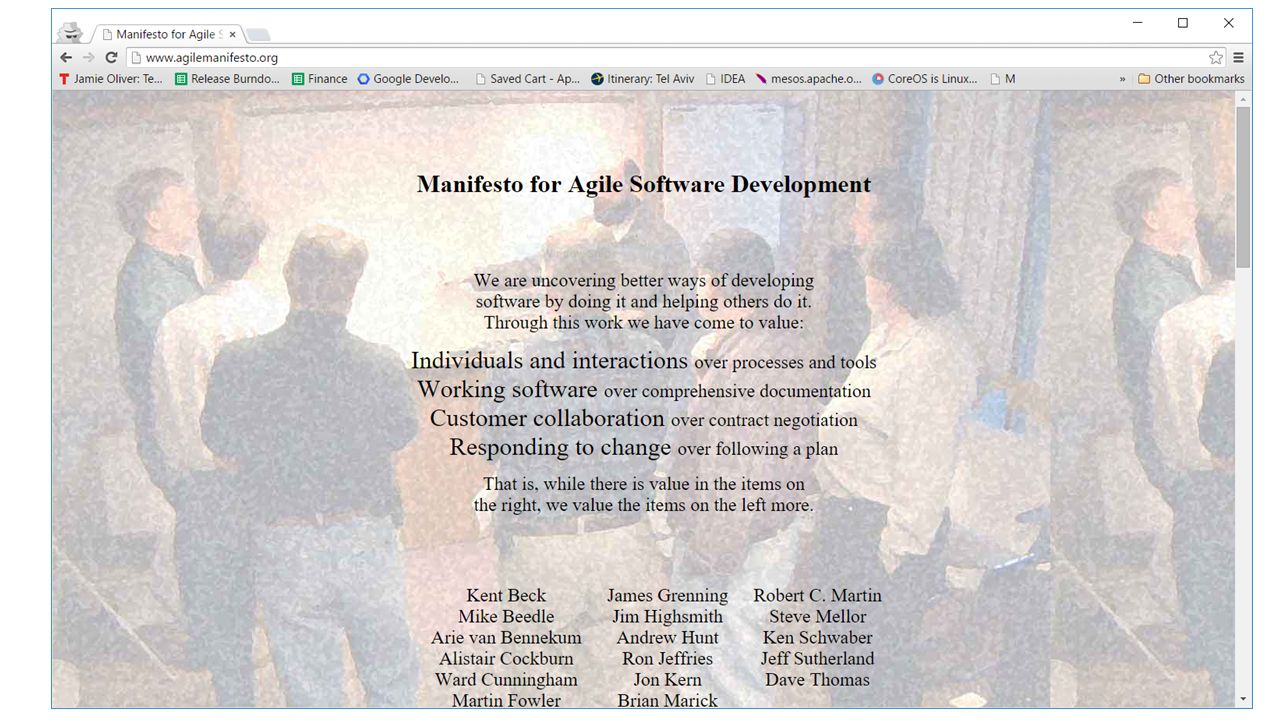Open the Saved Cart bookmark

tap(527, 79)
